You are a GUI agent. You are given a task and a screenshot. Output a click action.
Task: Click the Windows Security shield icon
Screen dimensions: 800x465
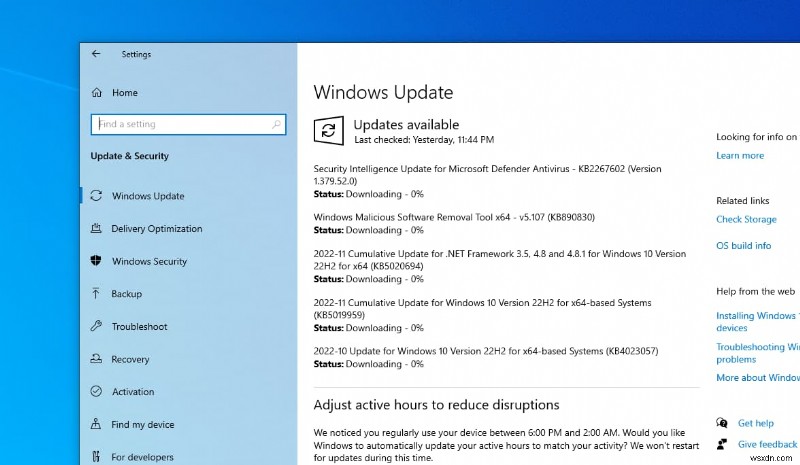96,261
